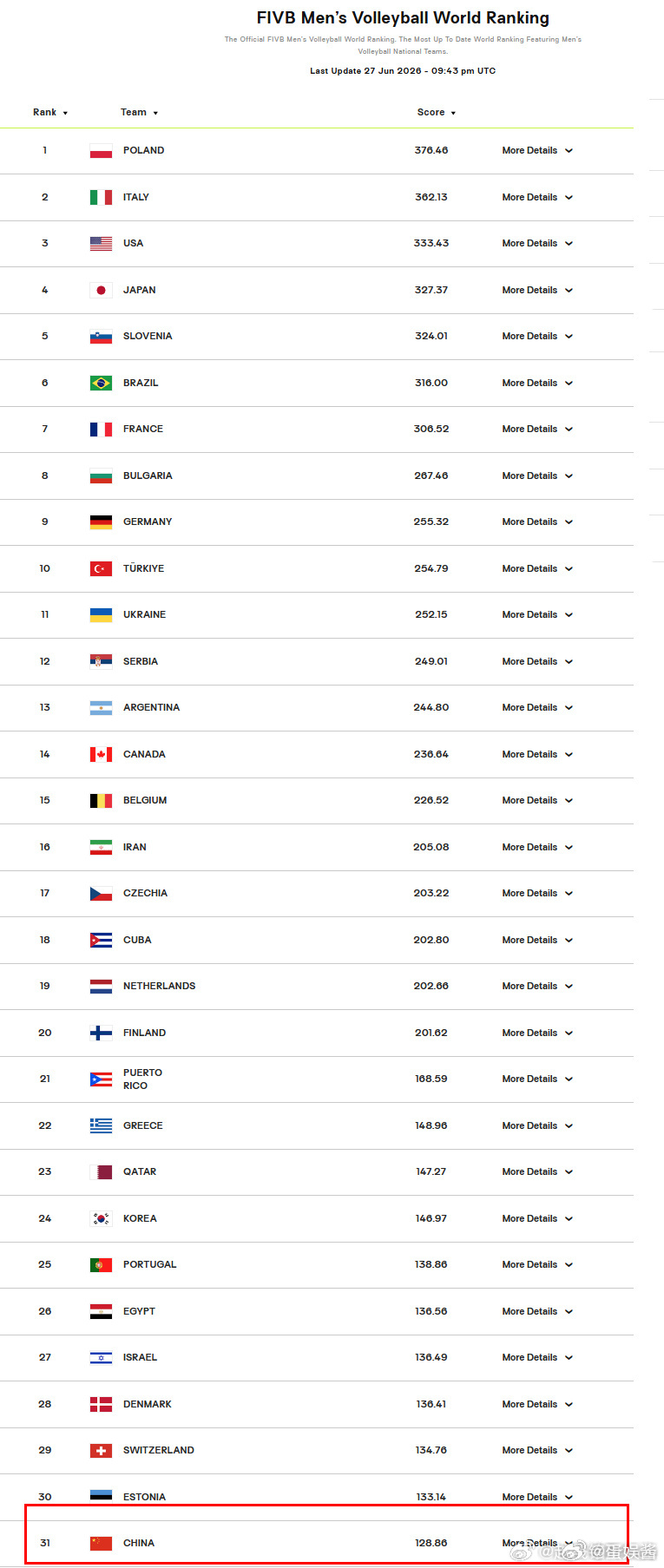Image resolution: width=664 pixels, height=1568 pixels.
Task: Click the Poland flag icon
Action: coord(101,151)
